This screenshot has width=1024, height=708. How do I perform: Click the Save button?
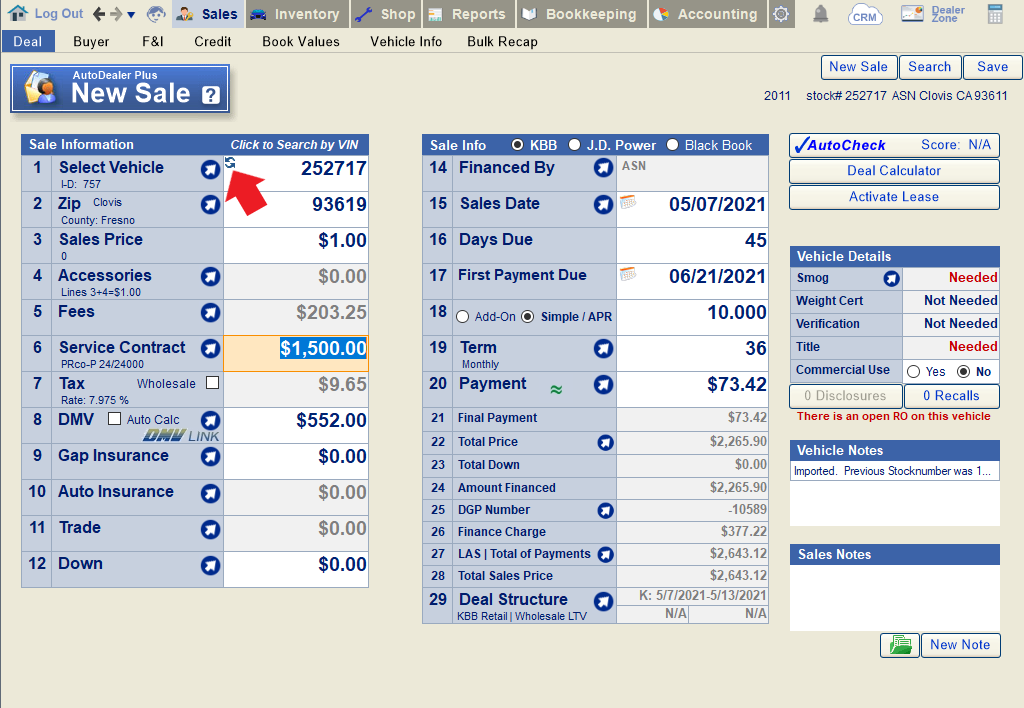(993, 67)
